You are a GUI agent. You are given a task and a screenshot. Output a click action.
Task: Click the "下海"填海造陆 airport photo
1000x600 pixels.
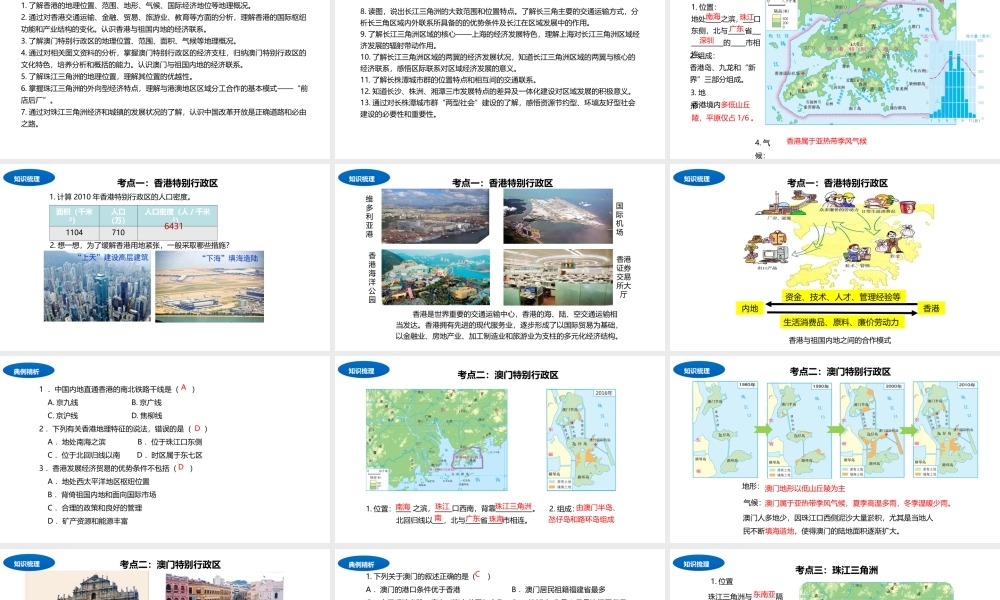point(209,286)
